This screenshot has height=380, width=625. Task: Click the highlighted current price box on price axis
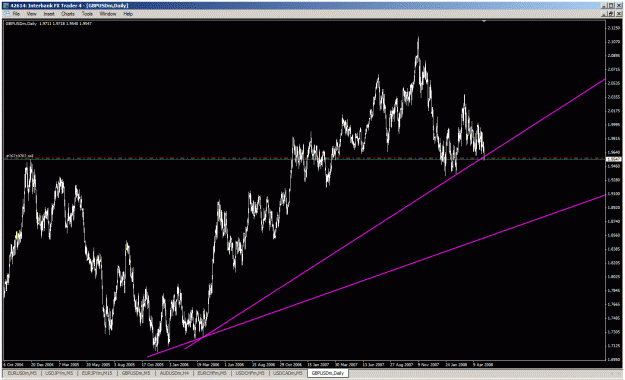coord(613,159)
